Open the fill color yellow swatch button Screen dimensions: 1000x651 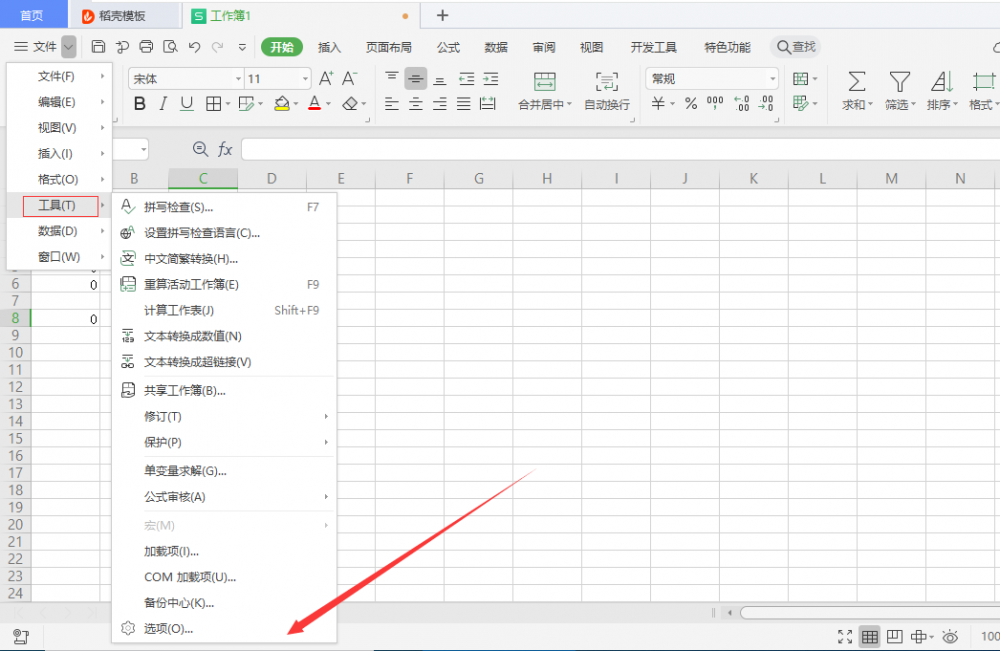click(x=282, y=103)
